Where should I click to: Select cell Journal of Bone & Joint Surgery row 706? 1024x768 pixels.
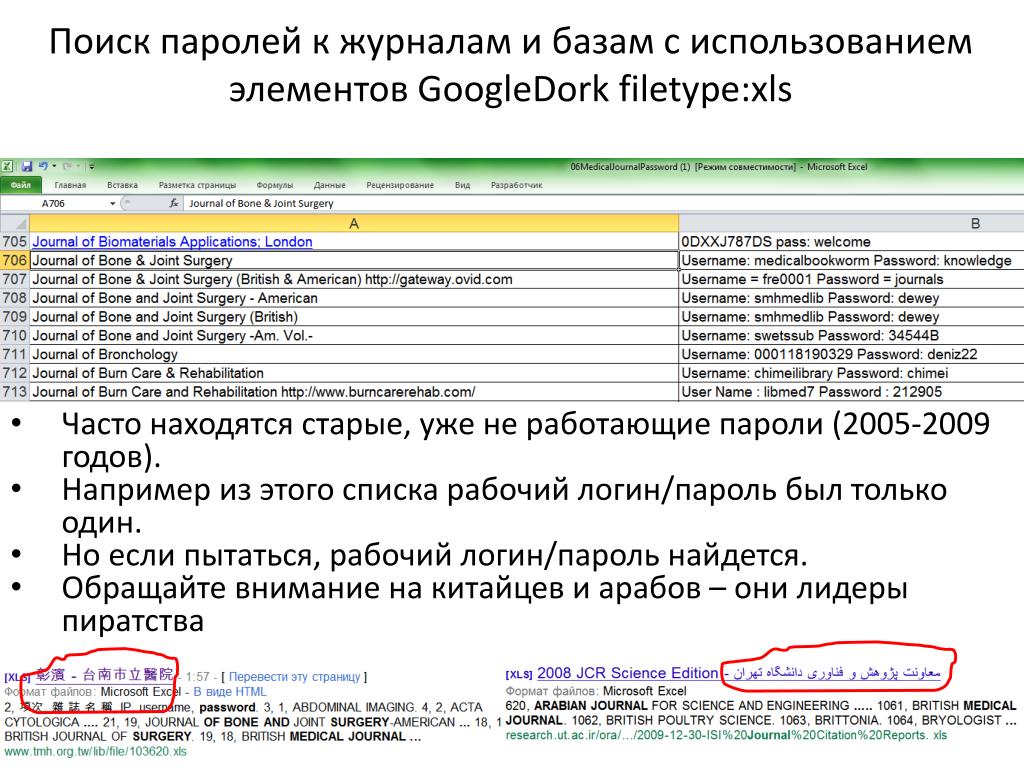pos(354,261)
